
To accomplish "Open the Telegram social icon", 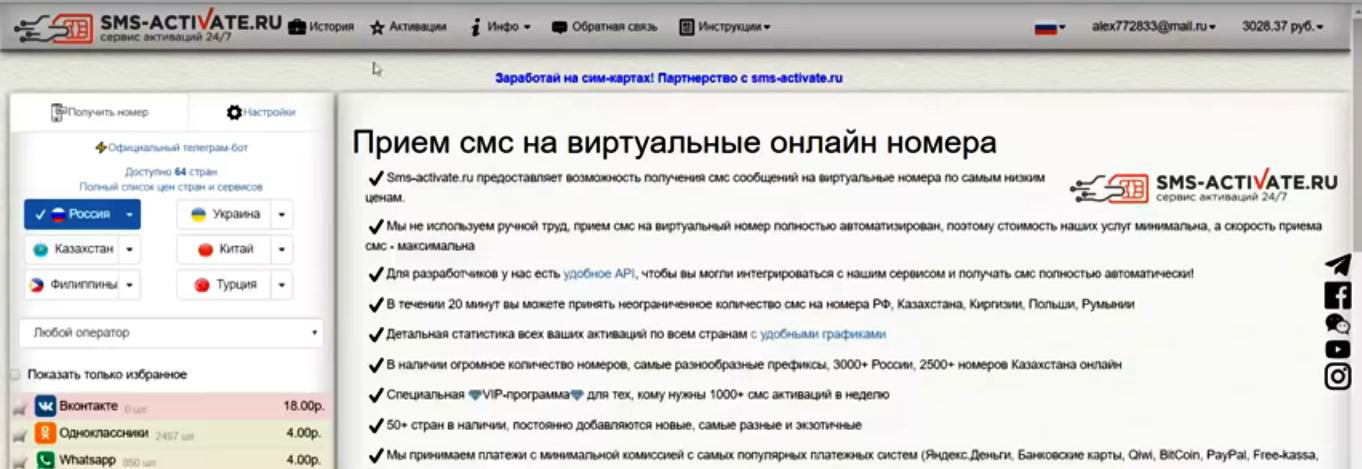I will click(x=1337, y=265).
